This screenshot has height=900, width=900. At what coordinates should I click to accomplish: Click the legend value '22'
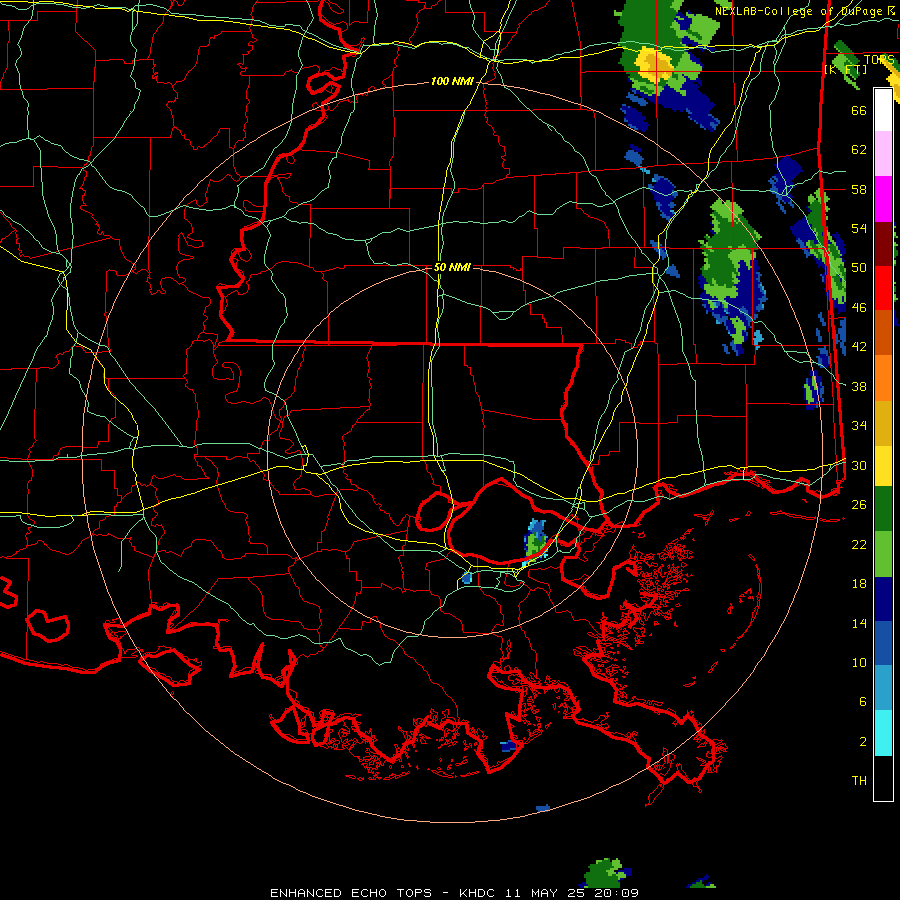tap(859, 544)
